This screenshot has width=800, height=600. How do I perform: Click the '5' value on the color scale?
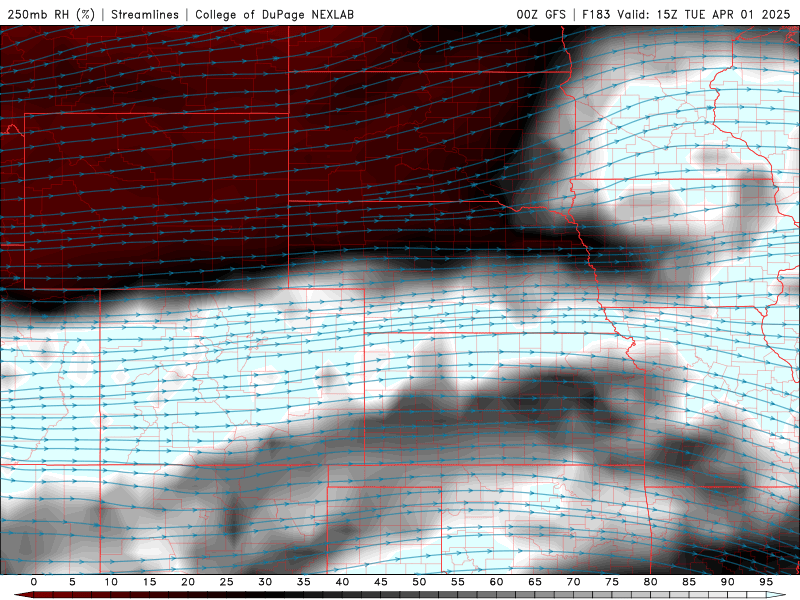coord(72,582)
